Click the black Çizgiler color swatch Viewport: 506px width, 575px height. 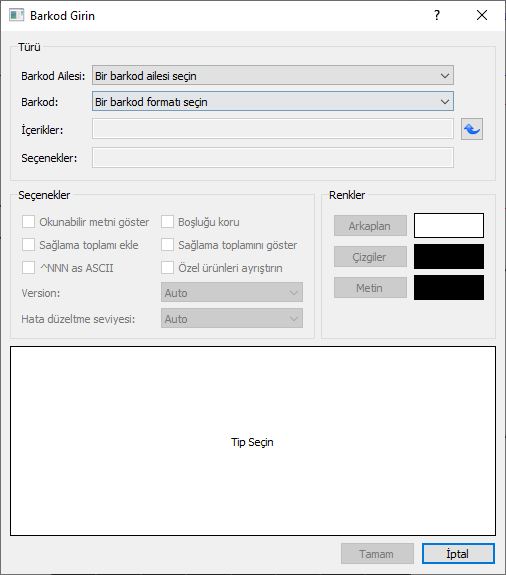point(449,257)
